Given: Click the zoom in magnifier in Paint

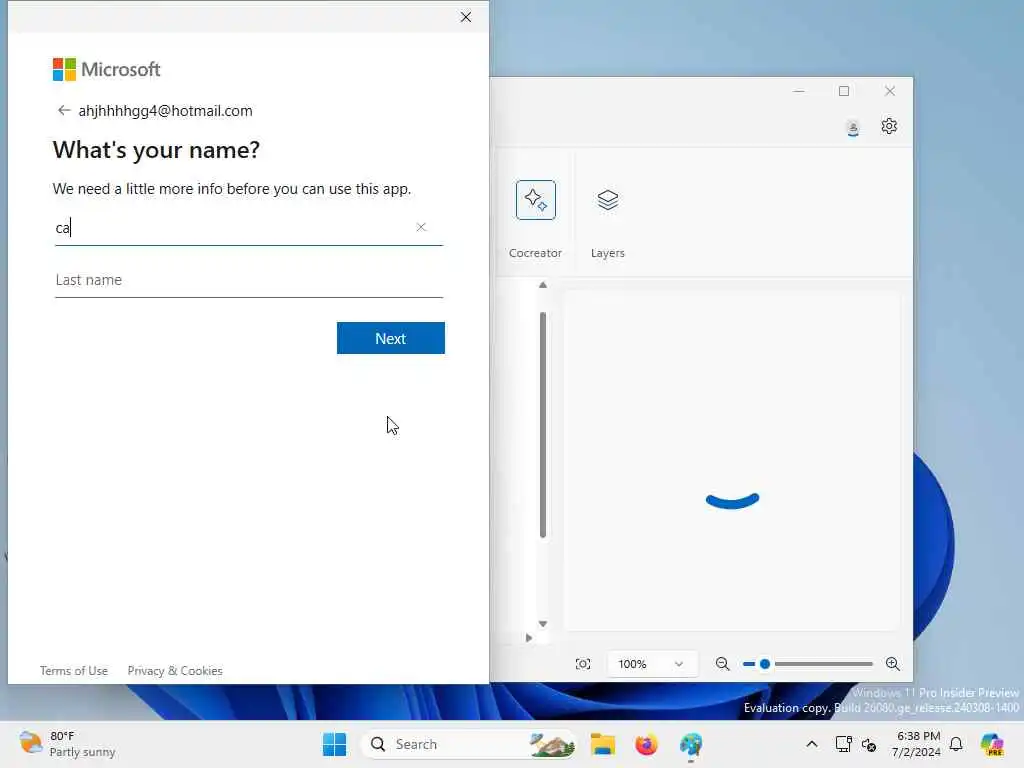Looking at the screenshot, I should pyautogui.click(x=893, y=664).
